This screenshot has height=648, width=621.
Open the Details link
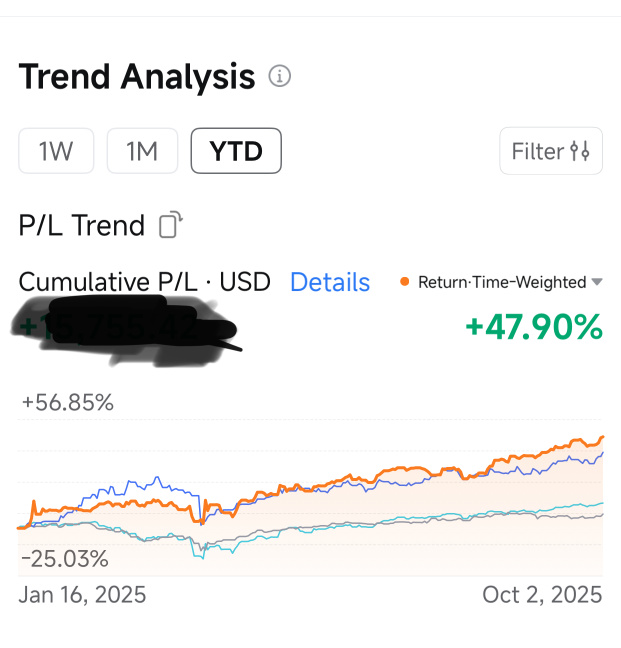tap(330, 283)
